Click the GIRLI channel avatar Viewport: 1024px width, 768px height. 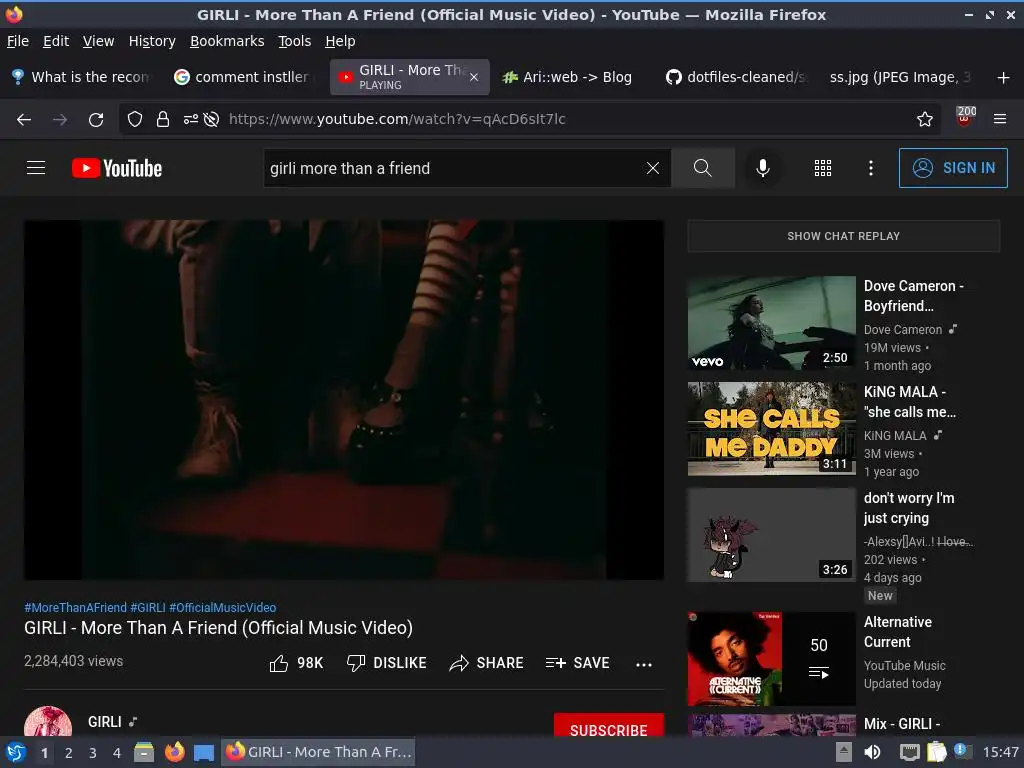pos(48,722)
